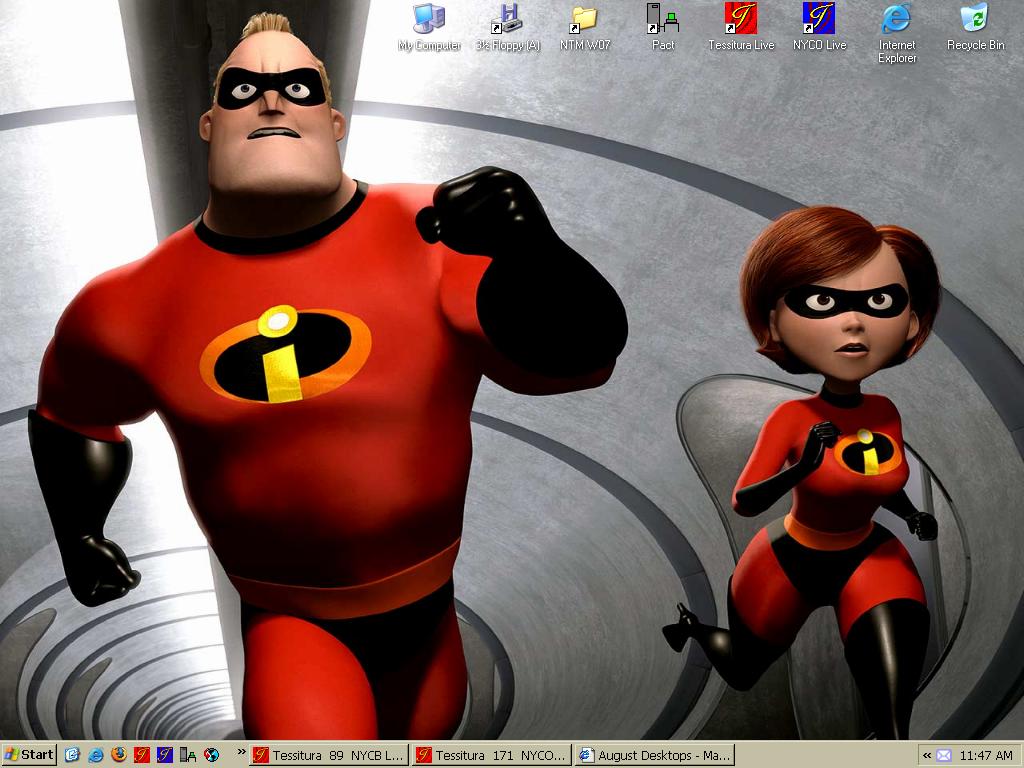Image resolution: width=1024 pixels, height=768 pixels.
Task: Switch to August Desktops taskbar window
Action: tap(655, 756)
